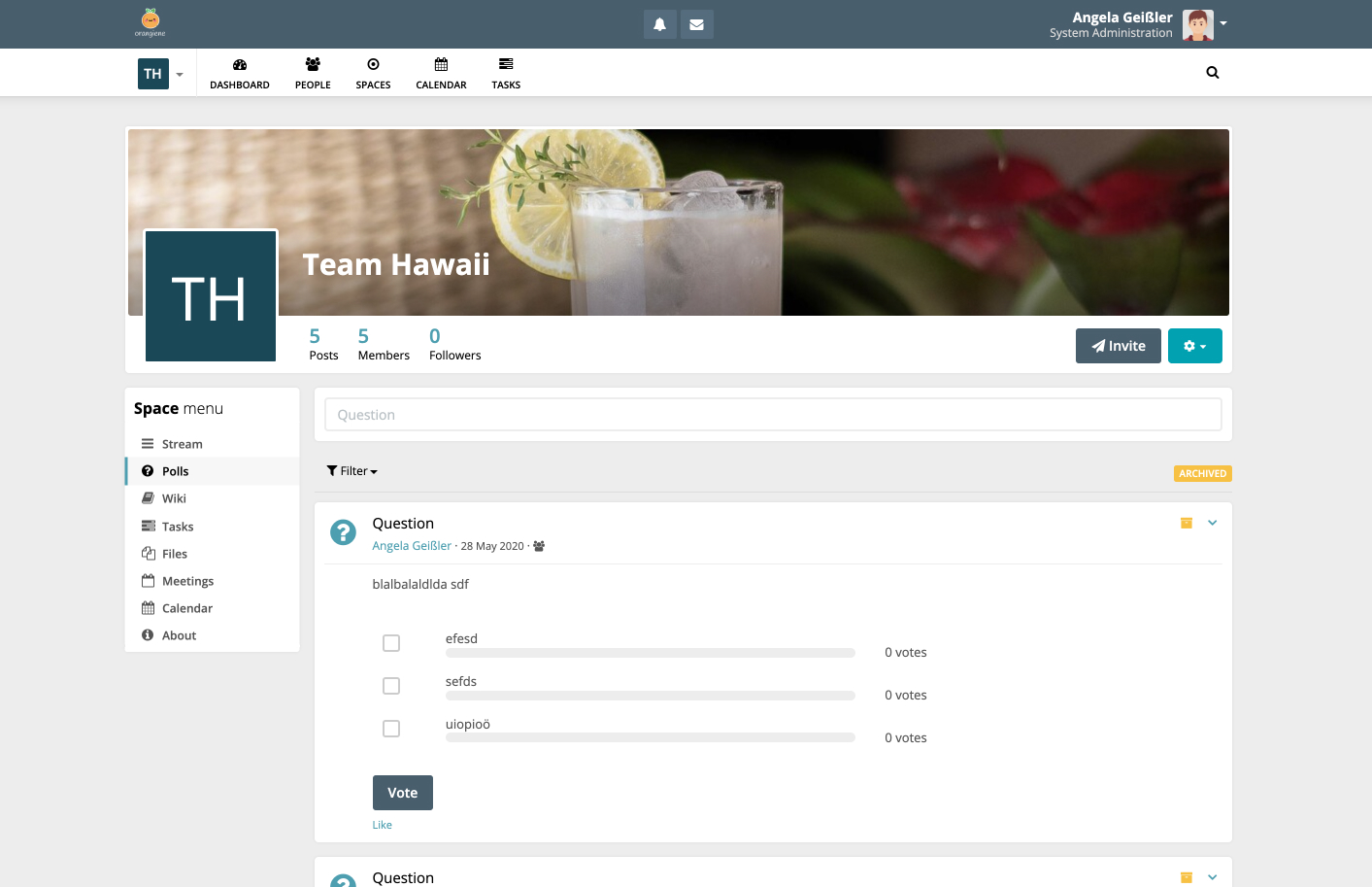Click the Orangiene logo
Viewport: 1372px width, 887px height.
[x=151, y=22]
